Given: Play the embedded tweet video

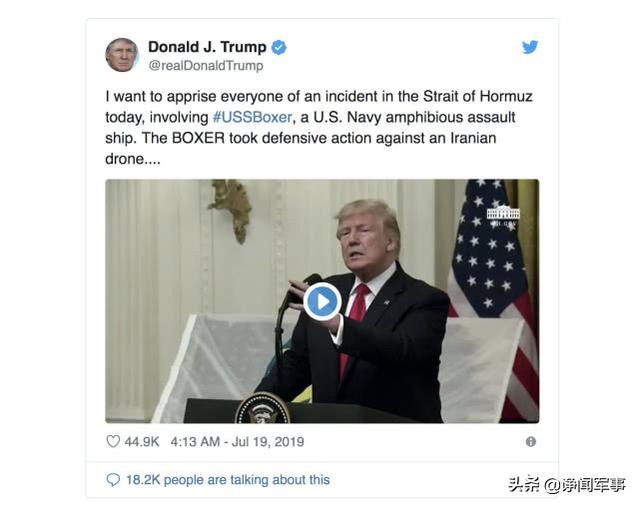Looking at the screenshot, I should point(322,302).
